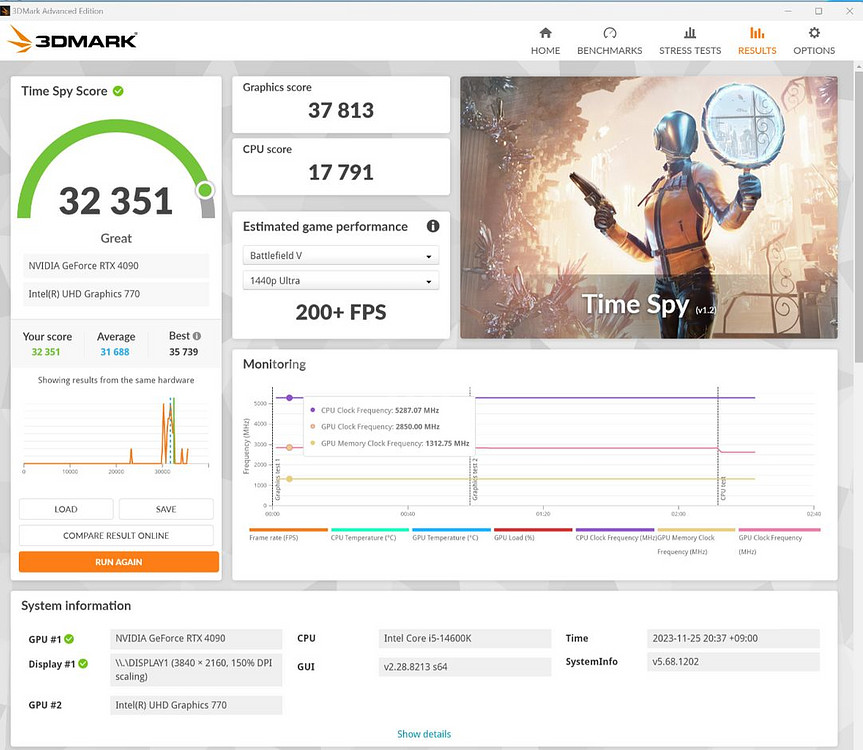Screen dimensions: 863x750
Task: Click the CPU test timeline marker
Action: pyautogui.click(x=723, y=489)
